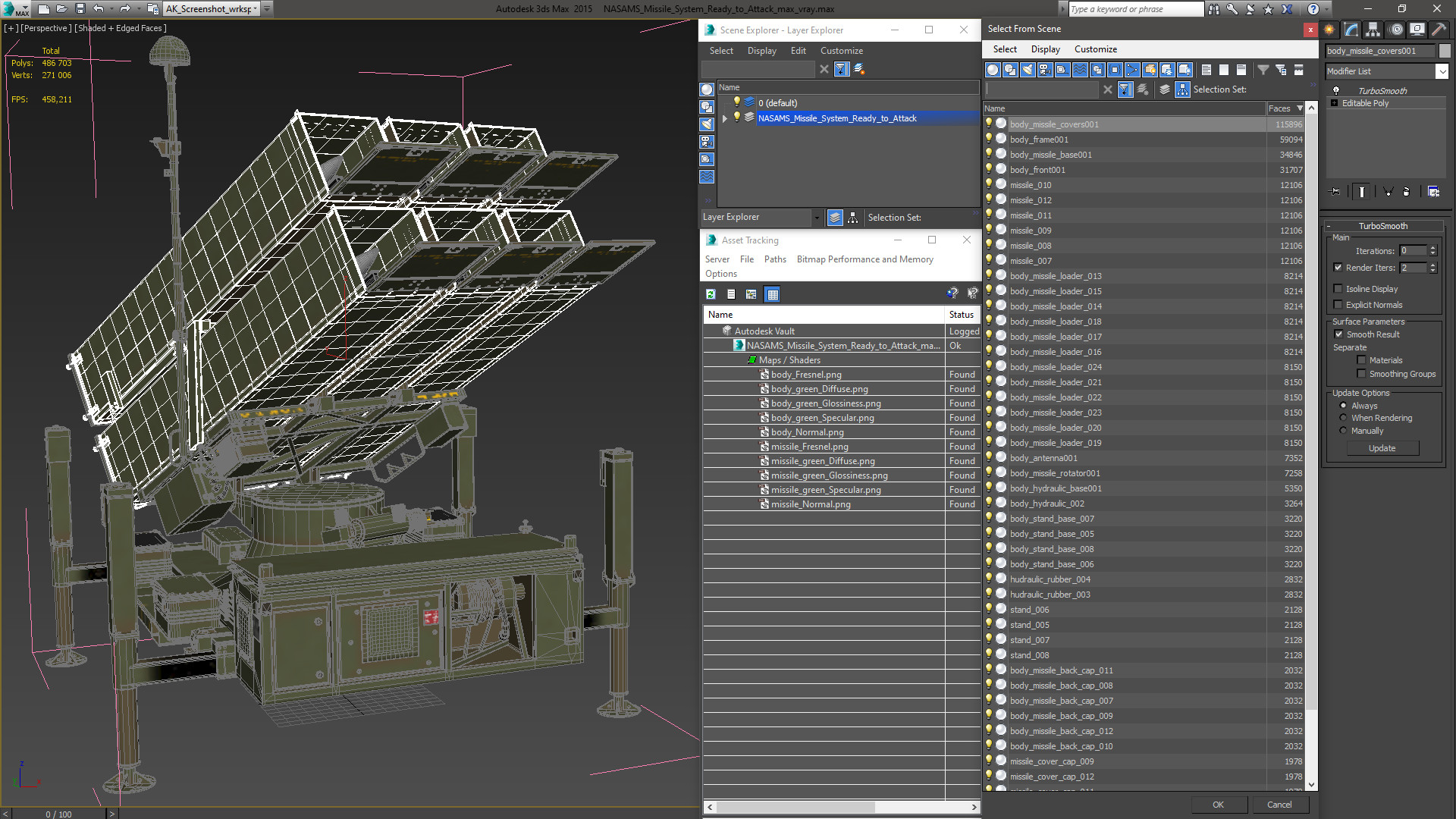This screenshot has width=1456, height=819.
Task: Open the Modifier List dropdown
Action: click(1442, 71)
